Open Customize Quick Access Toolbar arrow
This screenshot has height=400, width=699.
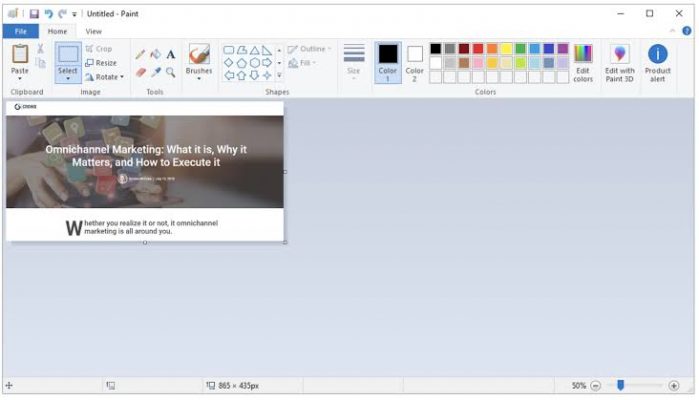74,14
